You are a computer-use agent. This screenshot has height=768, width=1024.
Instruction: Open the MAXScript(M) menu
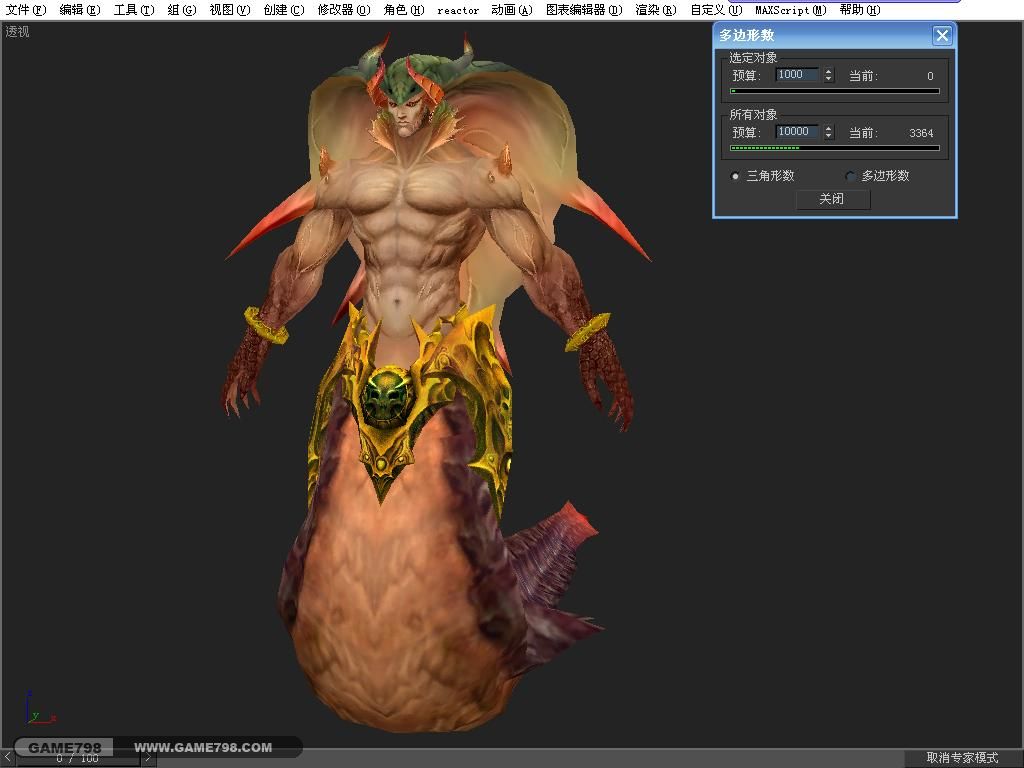point(791,10)
